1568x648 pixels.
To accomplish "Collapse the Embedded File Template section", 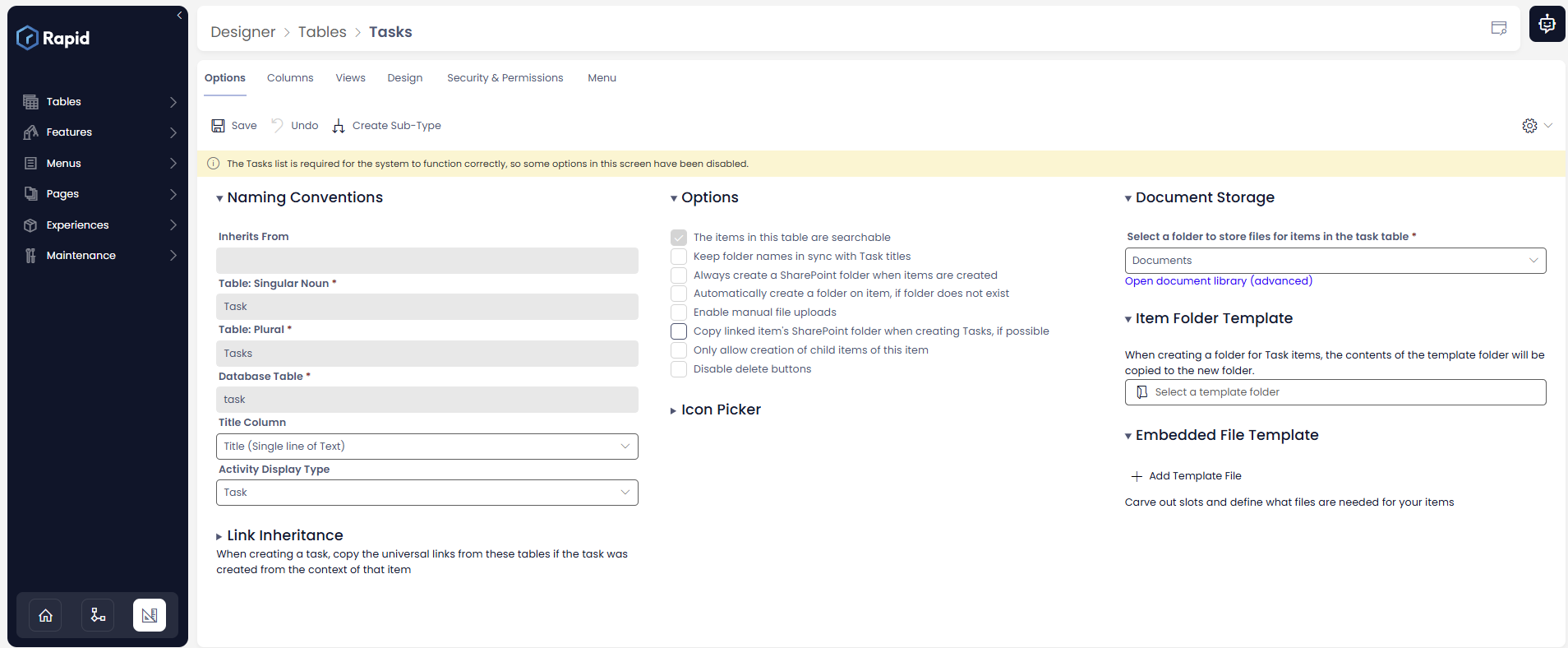I will coord(1128,436).
